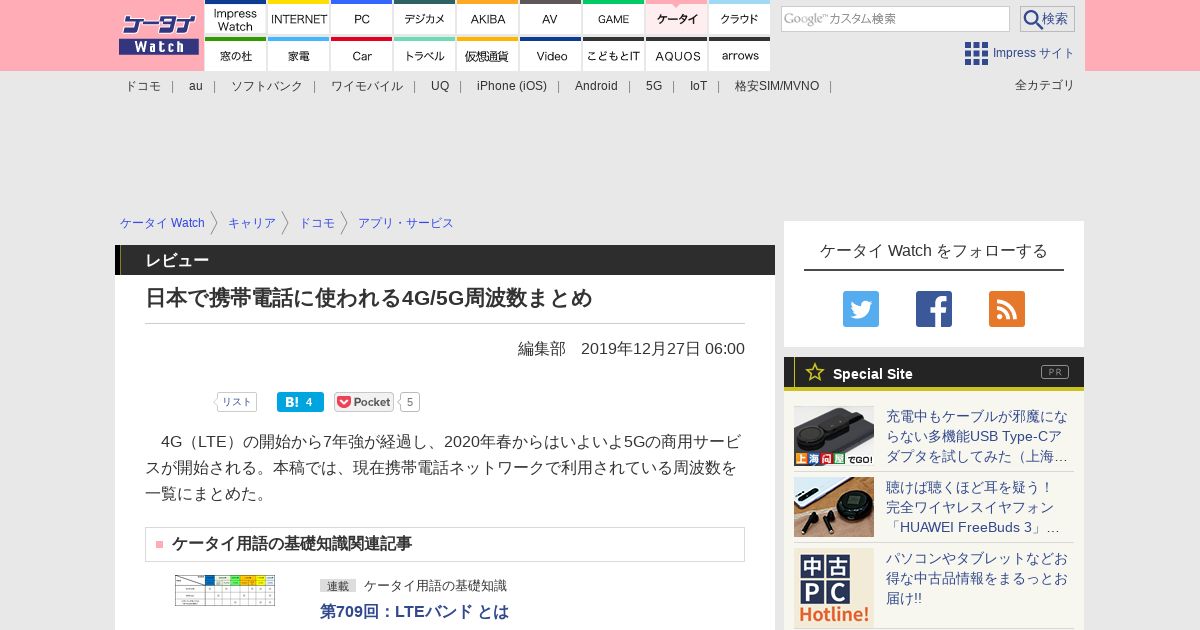1200x630 pixels.
Task: Select ソフトバンク in category menu
Action: pos(267,86)
